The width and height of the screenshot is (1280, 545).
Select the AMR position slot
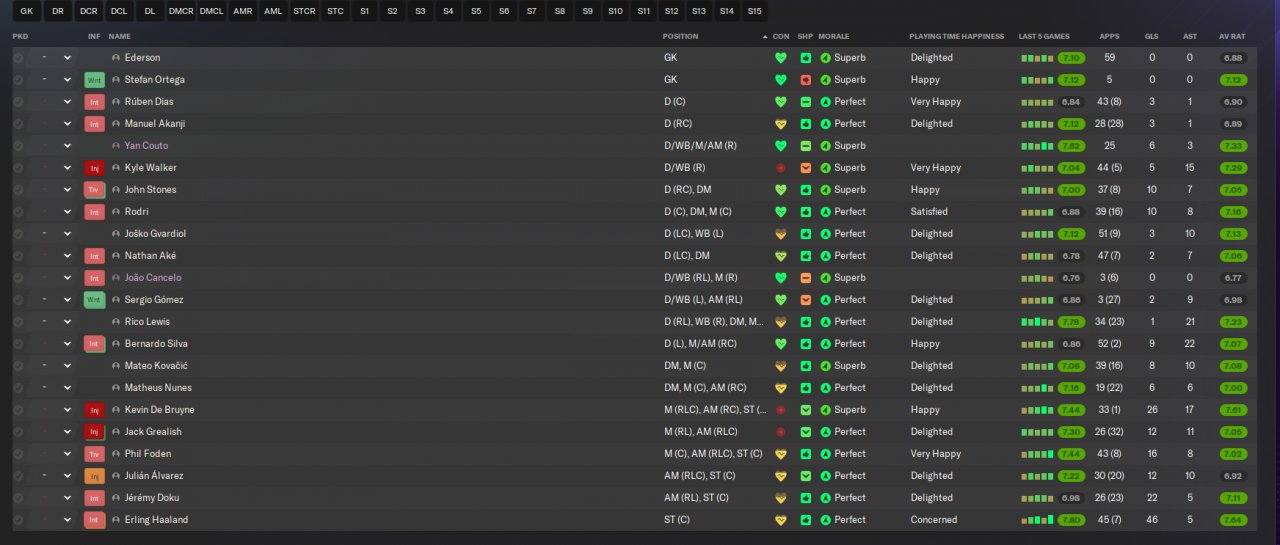242,12
